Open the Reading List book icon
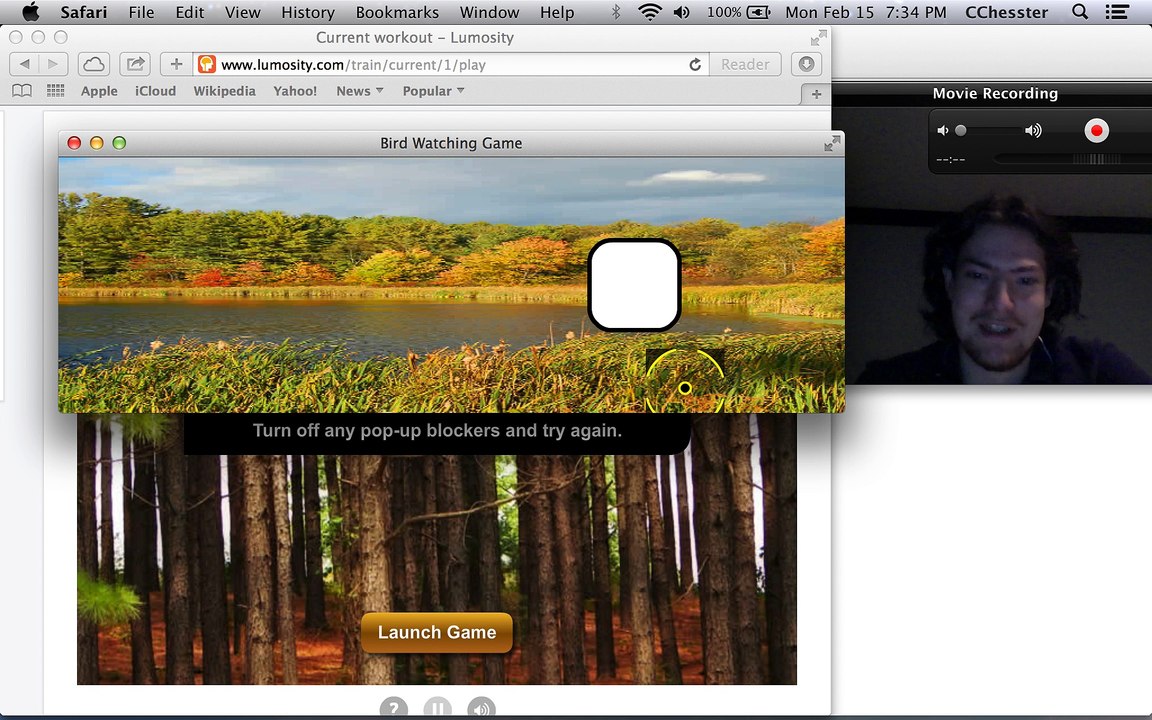 tap(22, 90)
